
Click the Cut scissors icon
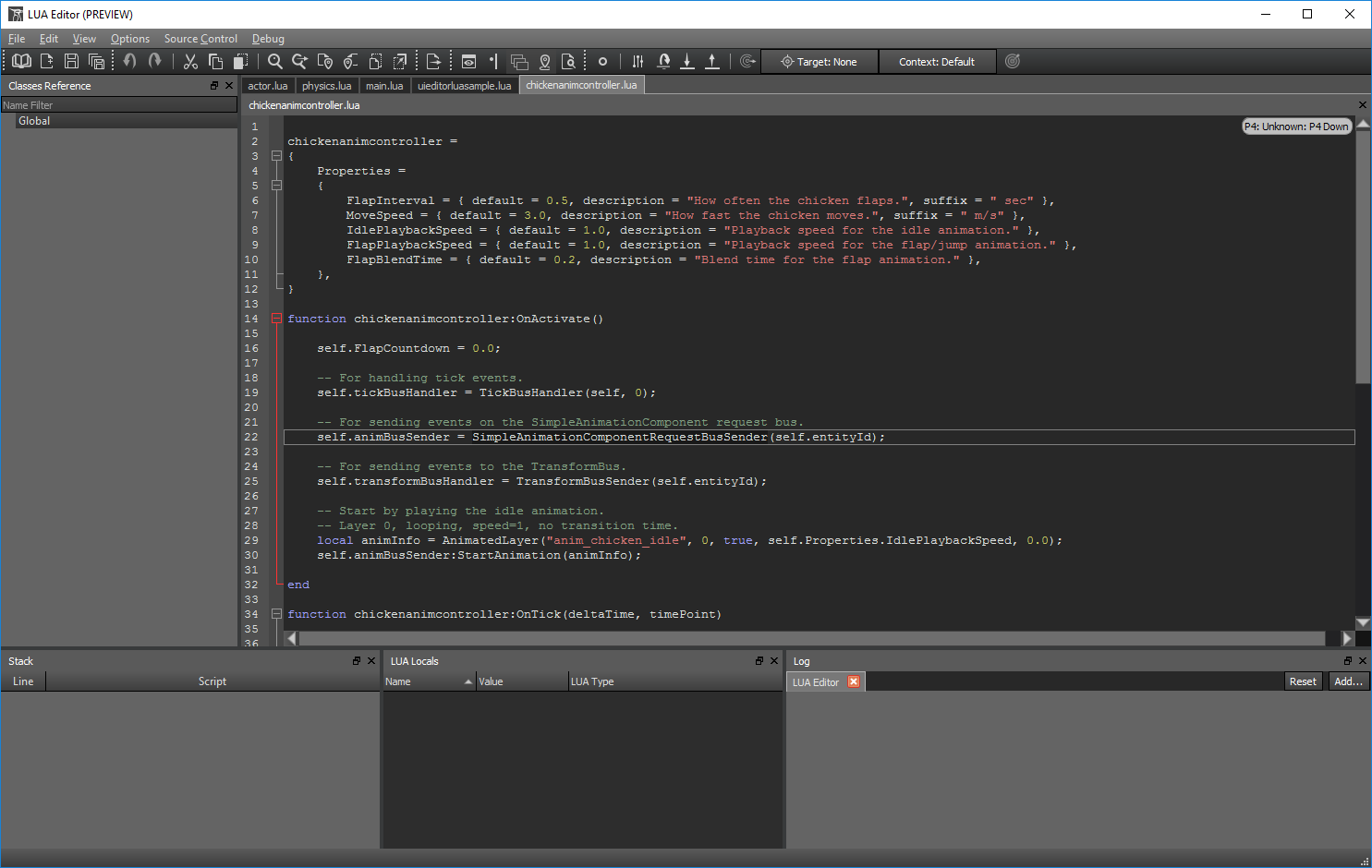[190, 62]
